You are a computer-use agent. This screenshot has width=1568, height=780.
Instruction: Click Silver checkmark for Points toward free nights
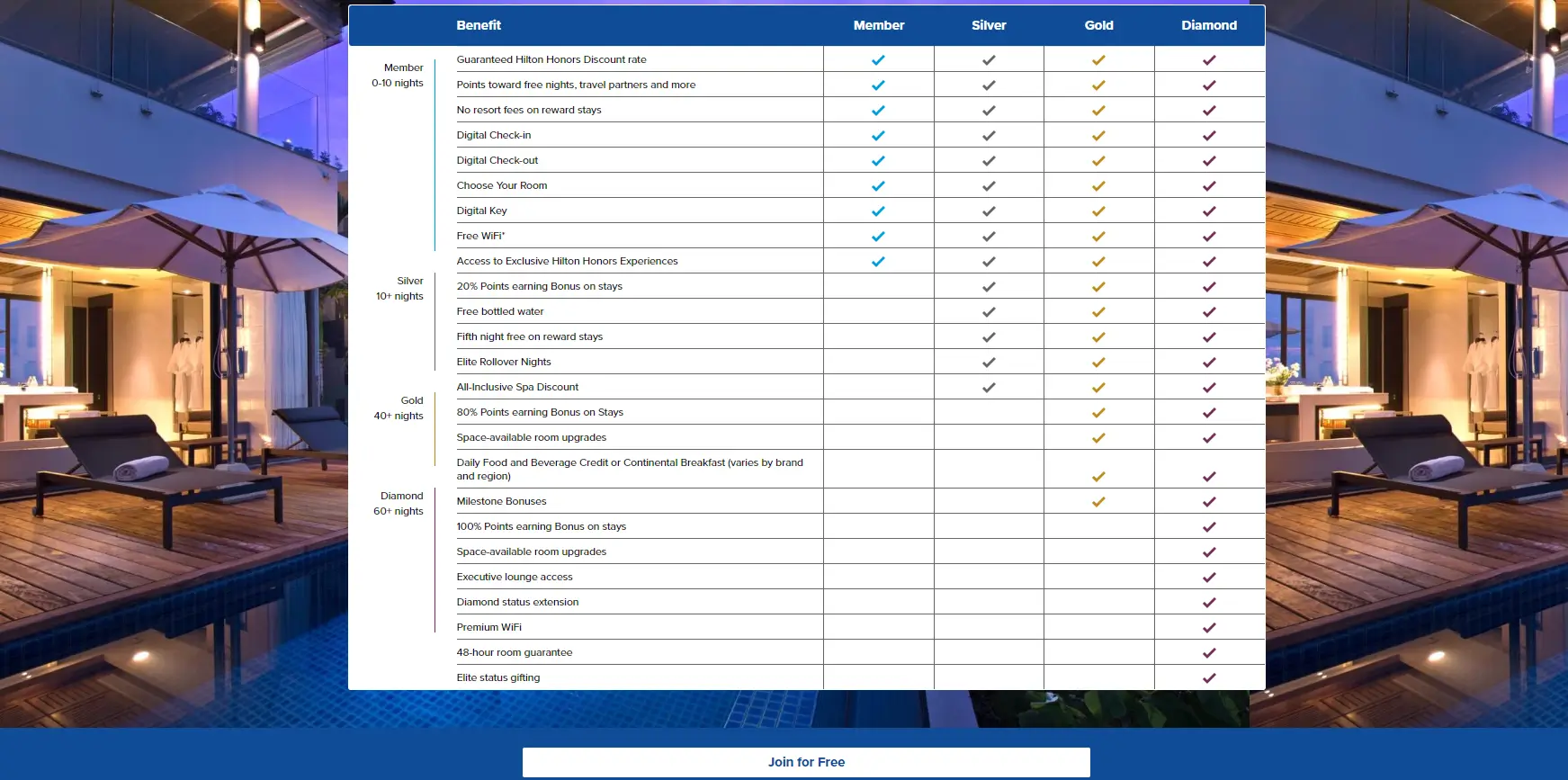[x=989, y=85]
